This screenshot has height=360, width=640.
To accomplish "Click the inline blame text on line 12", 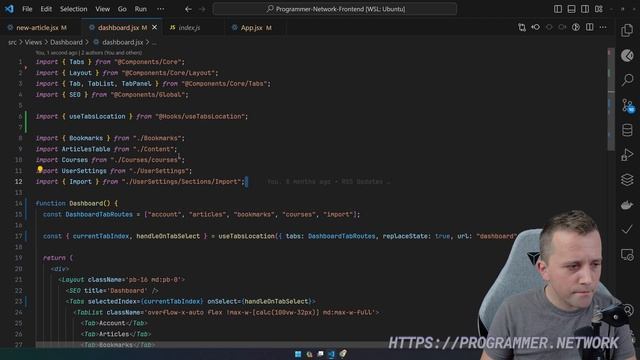I will coord(328,182).
